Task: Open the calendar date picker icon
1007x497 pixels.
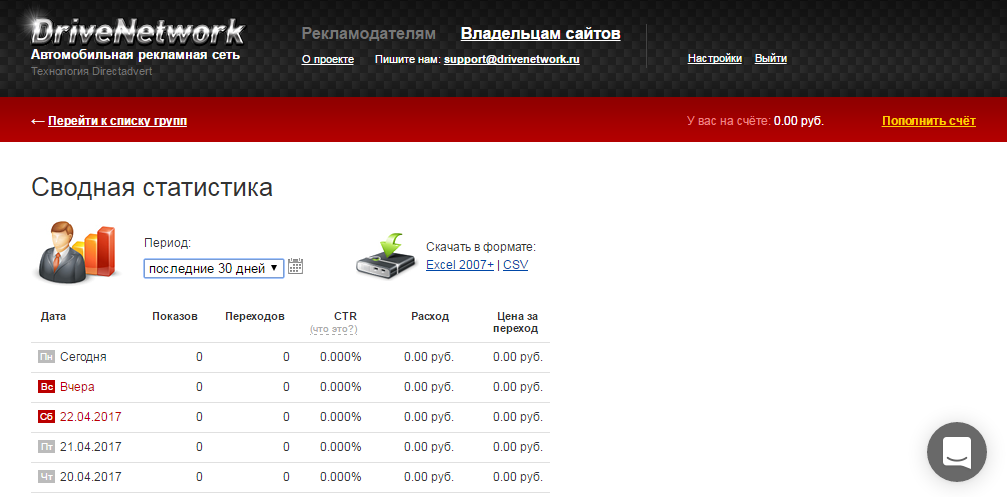Action: pyautogui.click(x=295, y=266)
